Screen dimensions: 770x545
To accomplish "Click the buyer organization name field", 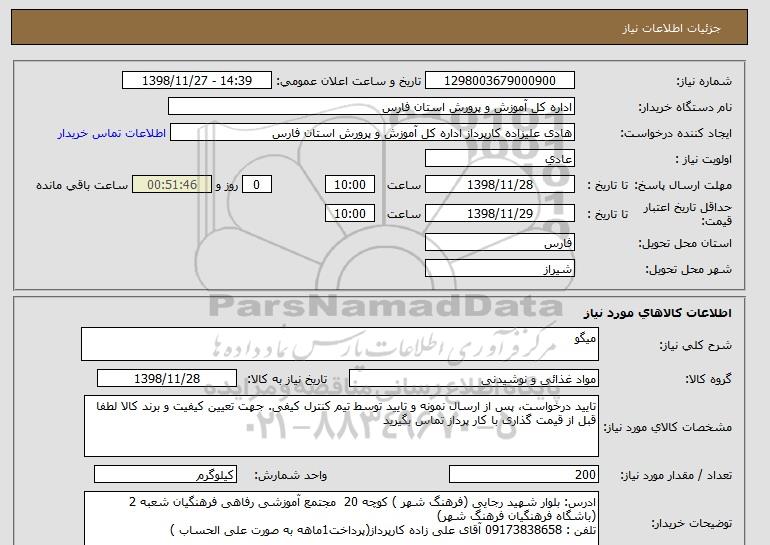I will pyautogui.click(x=371, y=107).
